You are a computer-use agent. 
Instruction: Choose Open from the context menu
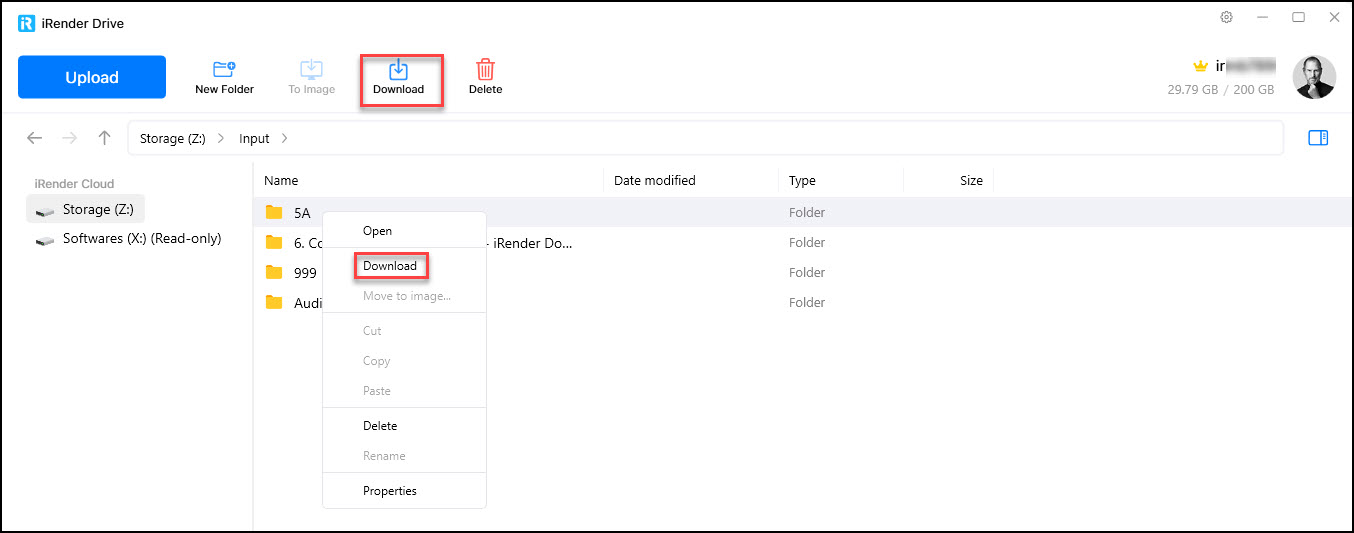[x=377, y=231]
